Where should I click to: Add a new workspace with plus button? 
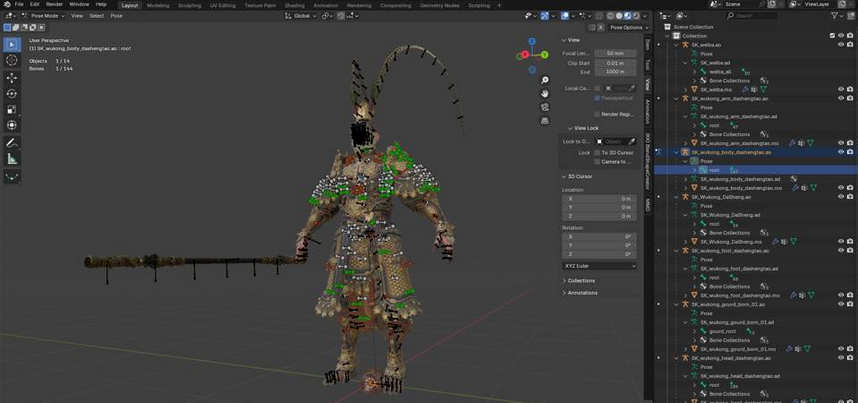pos(498,5)
